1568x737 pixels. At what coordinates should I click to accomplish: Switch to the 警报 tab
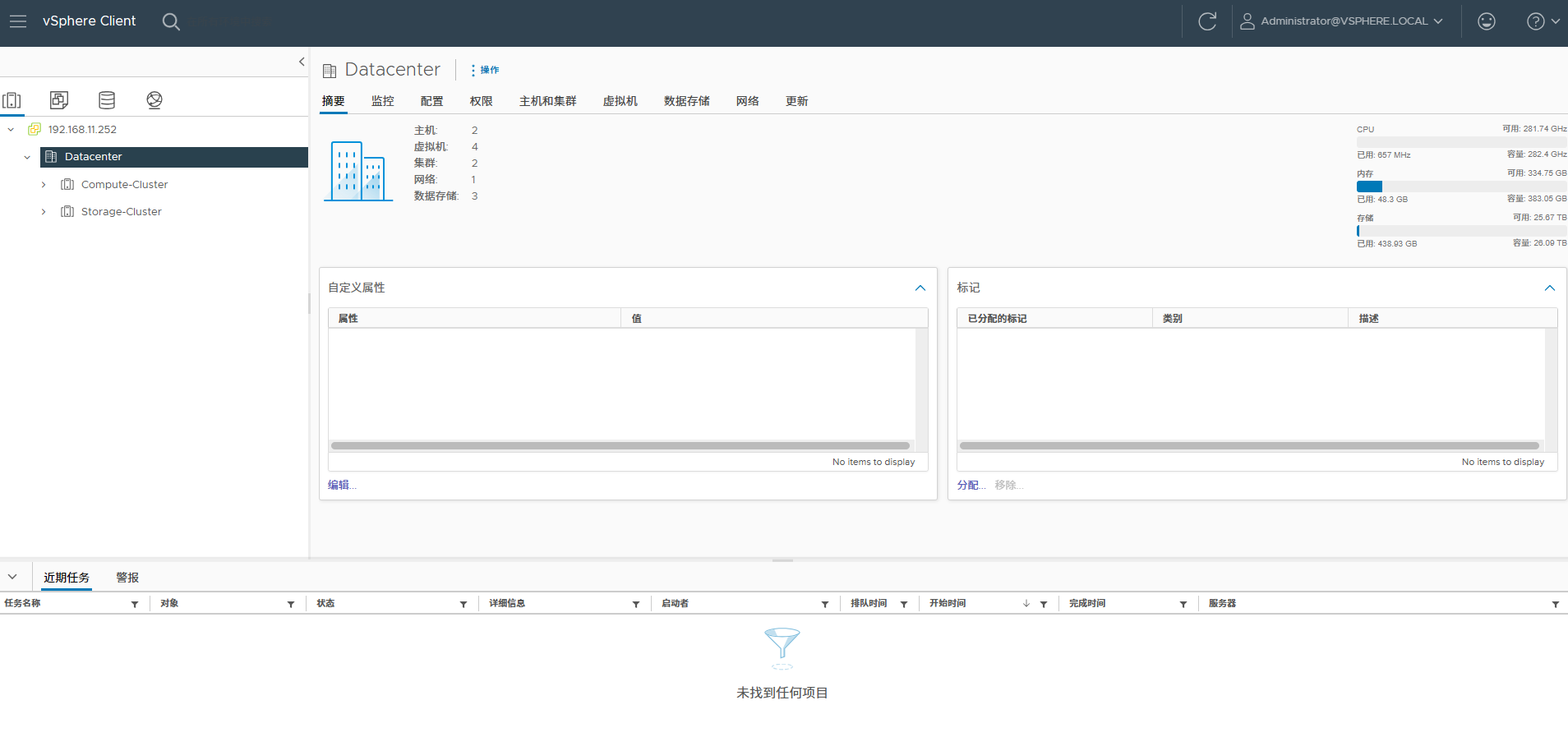127,578
